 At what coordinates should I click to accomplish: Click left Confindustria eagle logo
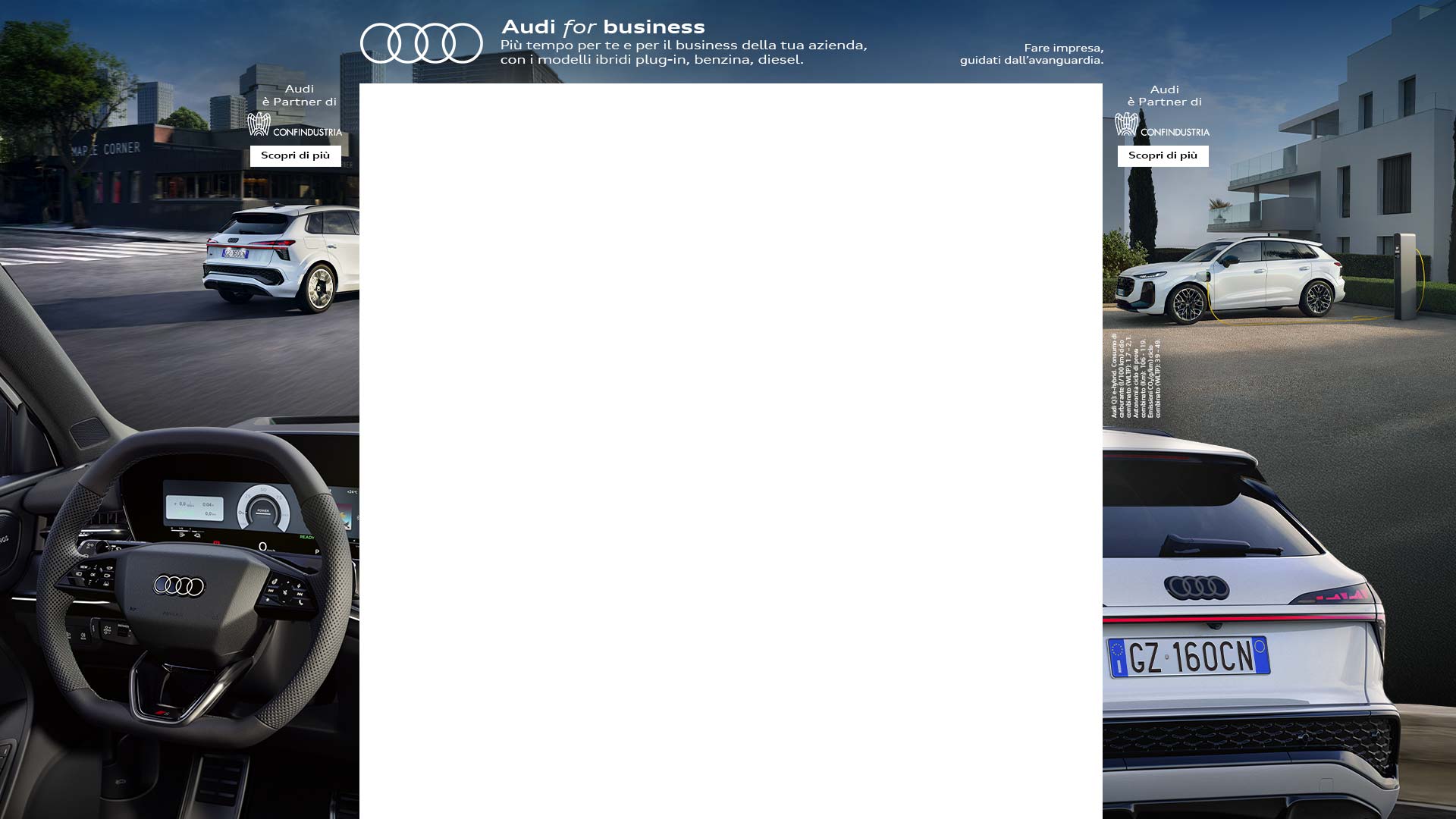(x=259, y=124)
